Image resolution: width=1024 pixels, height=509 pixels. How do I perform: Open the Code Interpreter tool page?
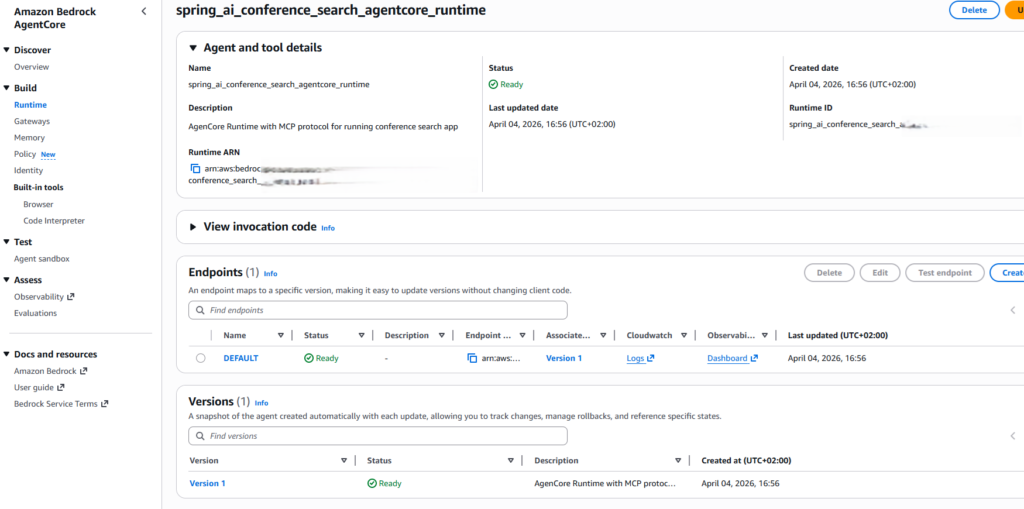[54, 221]
